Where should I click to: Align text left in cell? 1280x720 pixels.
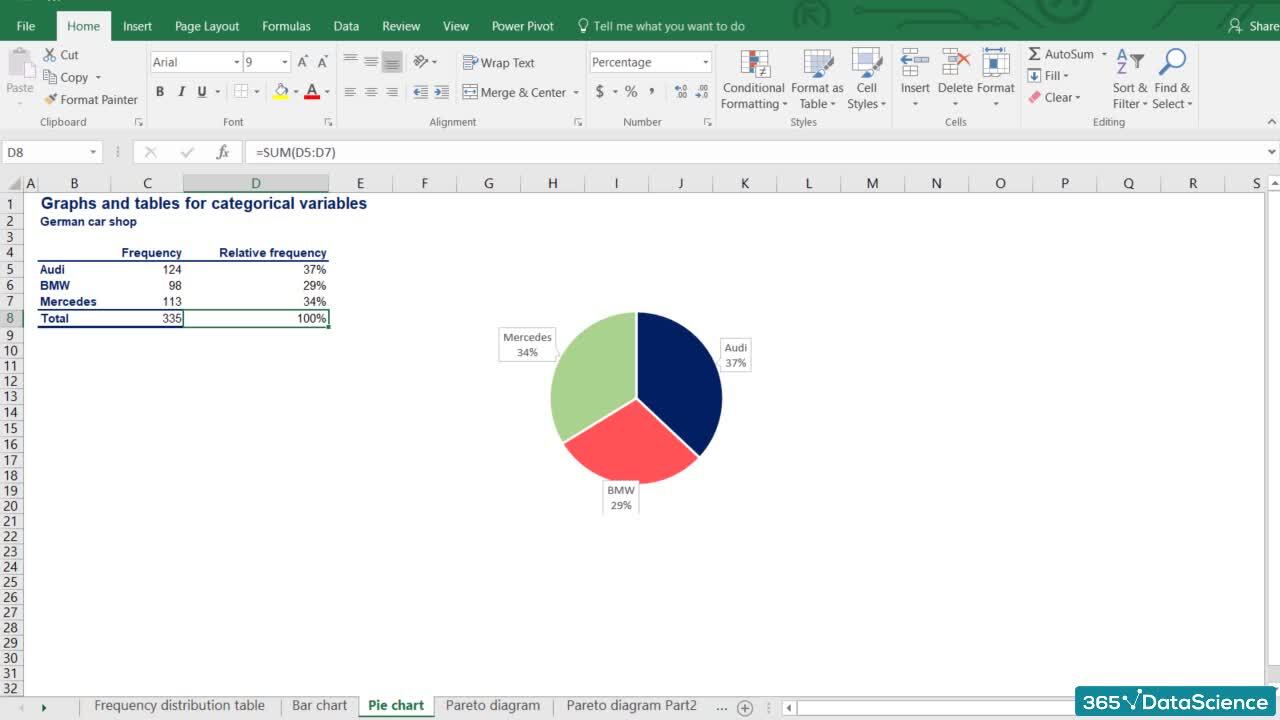pyautogui.click(x=350, y=92)
